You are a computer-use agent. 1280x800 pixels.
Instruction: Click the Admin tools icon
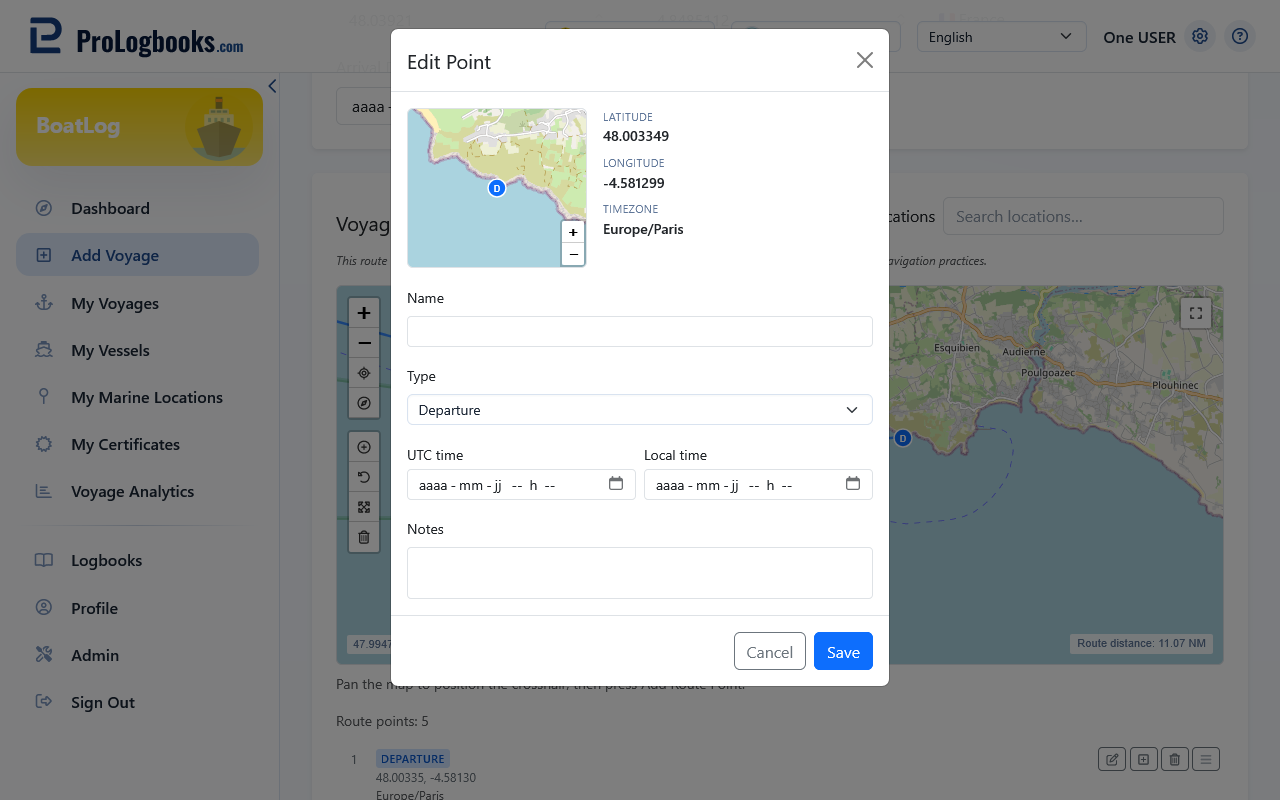point(43,655)
